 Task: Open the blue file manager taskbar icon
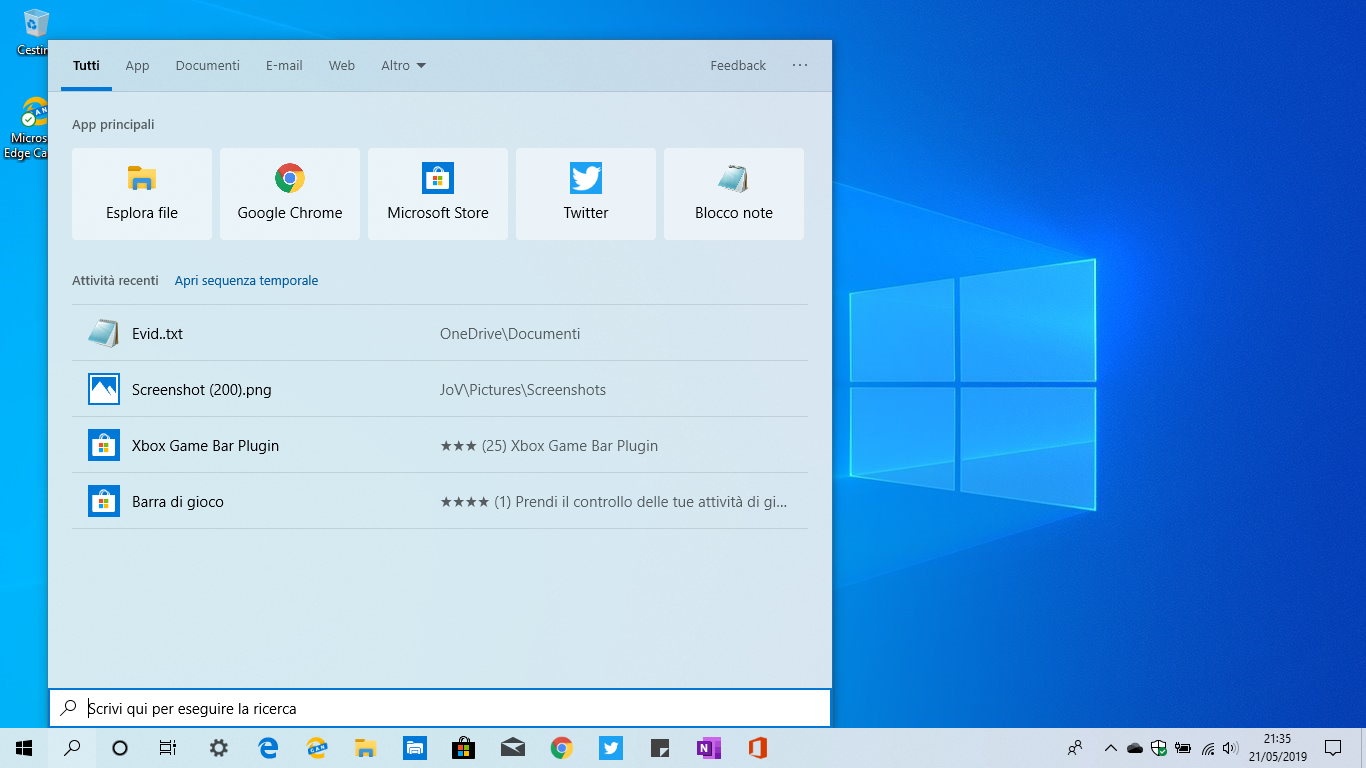point(414,748)
